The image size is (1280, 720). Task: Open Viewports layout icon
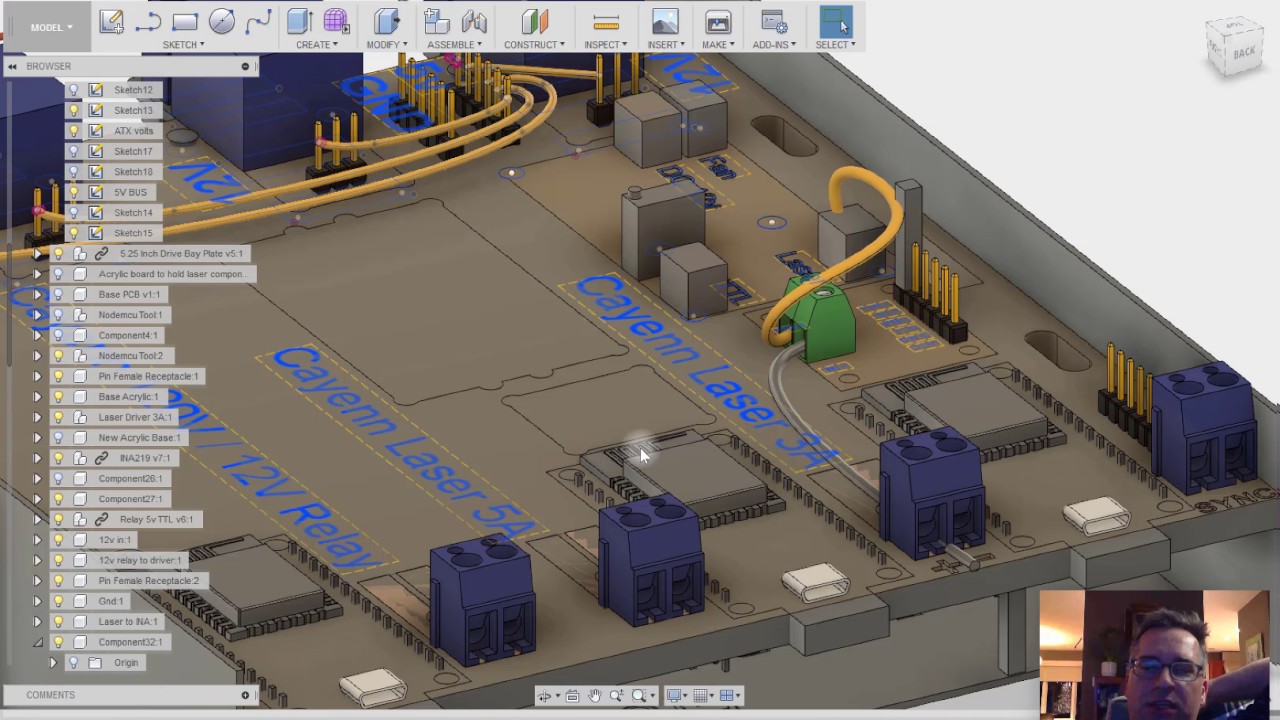click(x=727, y=696)
